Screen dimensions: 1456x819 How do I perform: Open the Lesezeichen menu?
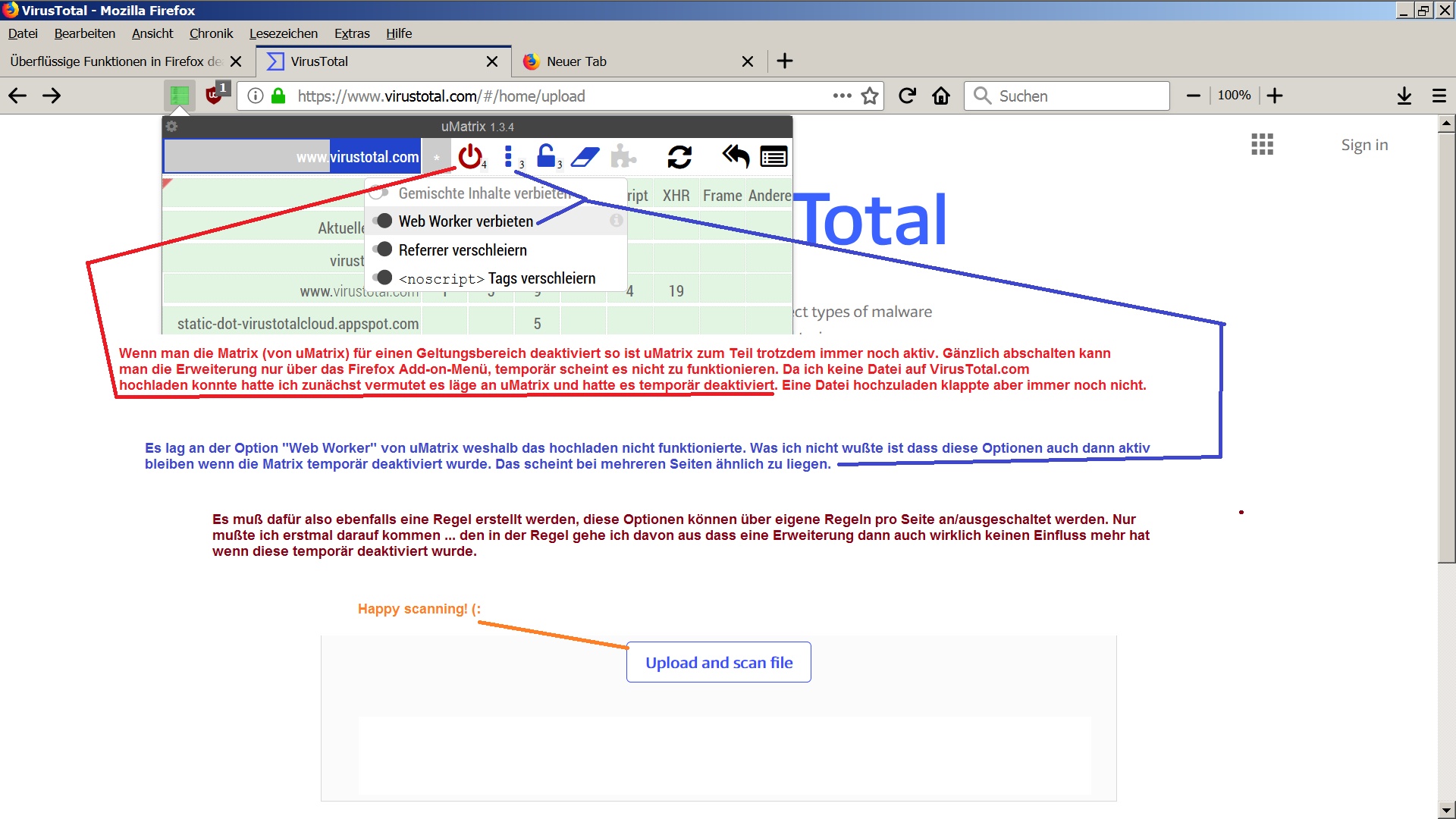[x=283, y=33]
